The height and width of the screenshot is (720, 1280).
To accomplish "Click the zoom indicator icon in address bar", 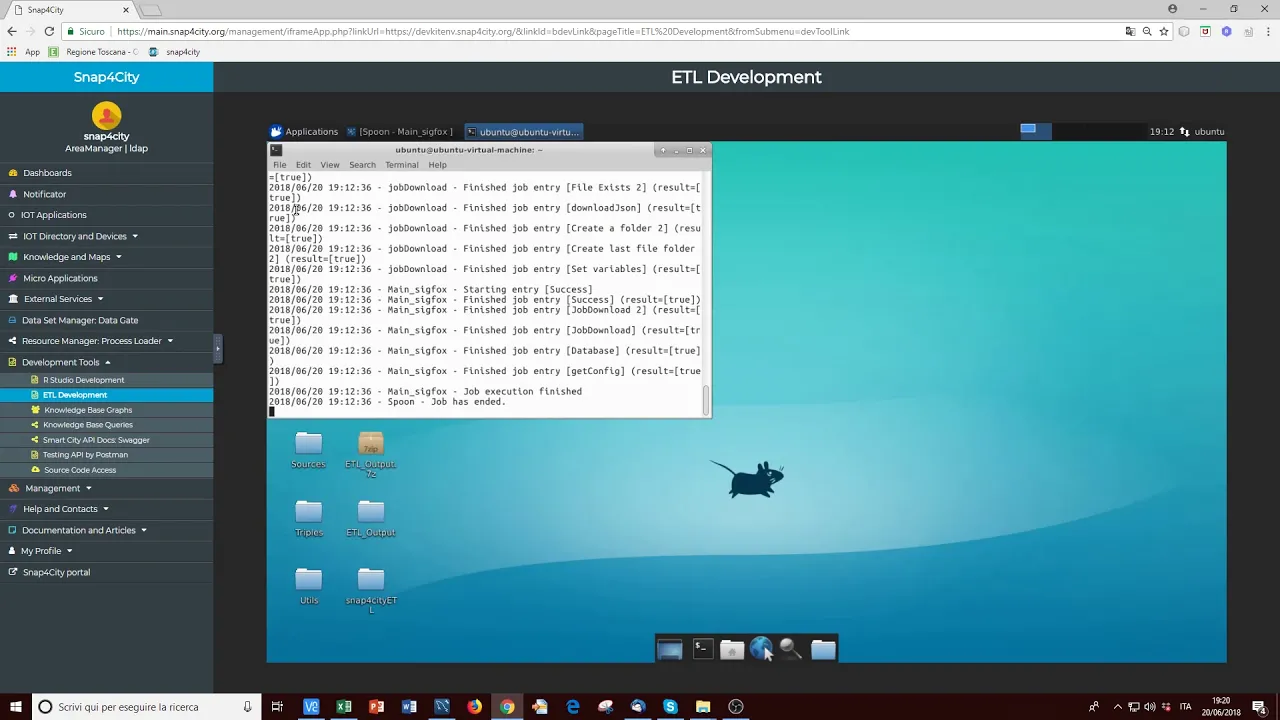I will point(1147,31).
